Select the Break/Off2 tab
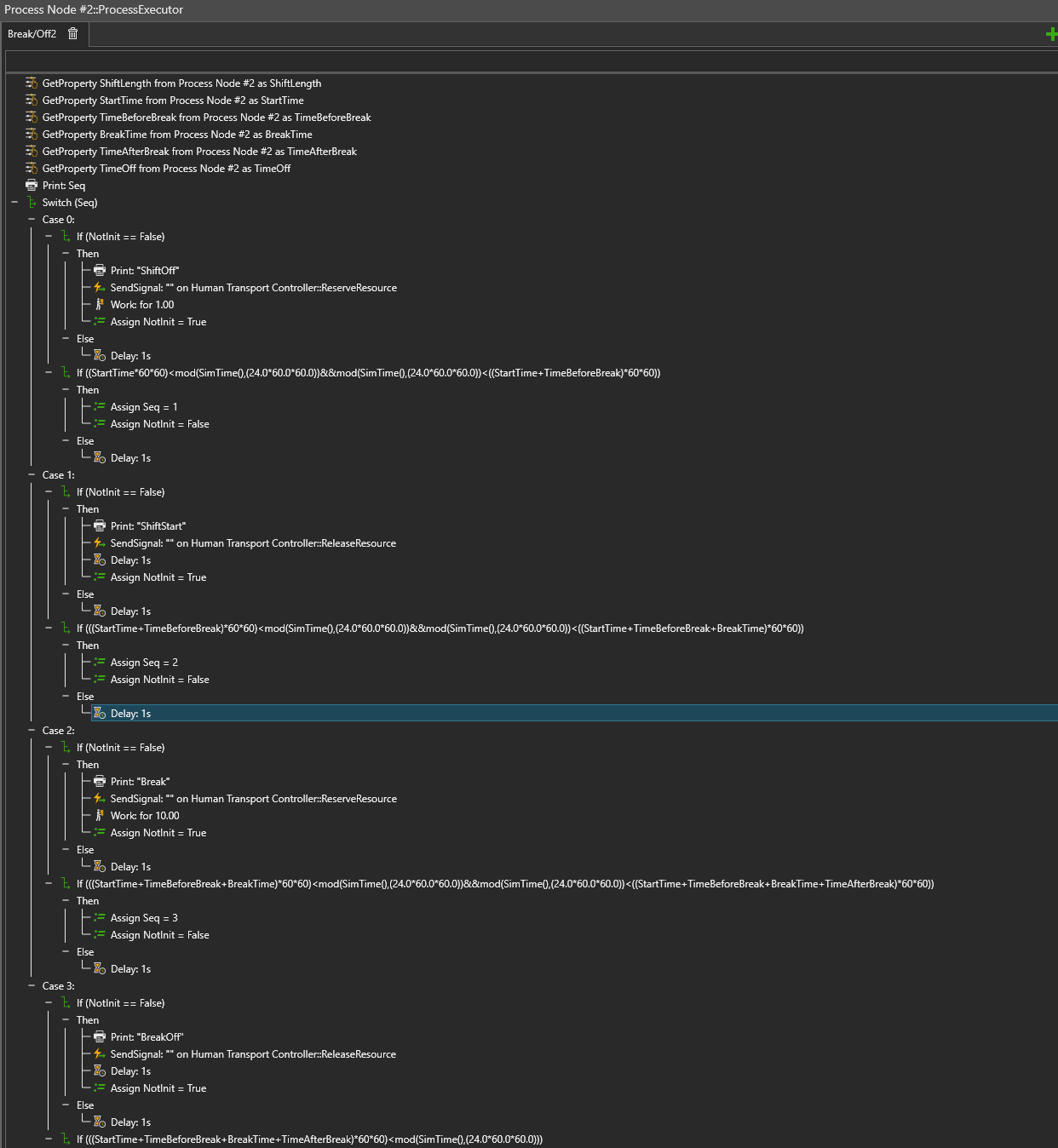Screen dimensions: 1058x1148 pos(32,34)
